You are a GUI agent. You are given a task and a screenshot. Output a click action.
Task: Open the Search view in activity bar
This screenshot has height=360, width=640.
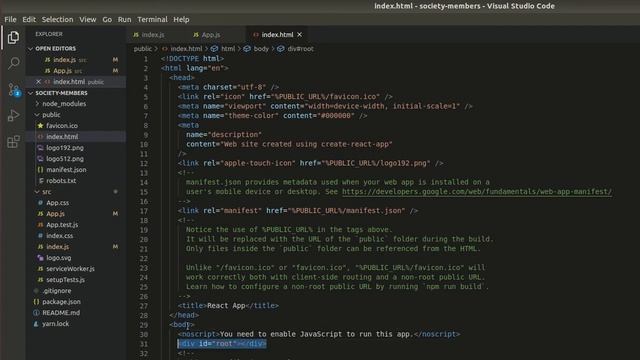(13, 63)
